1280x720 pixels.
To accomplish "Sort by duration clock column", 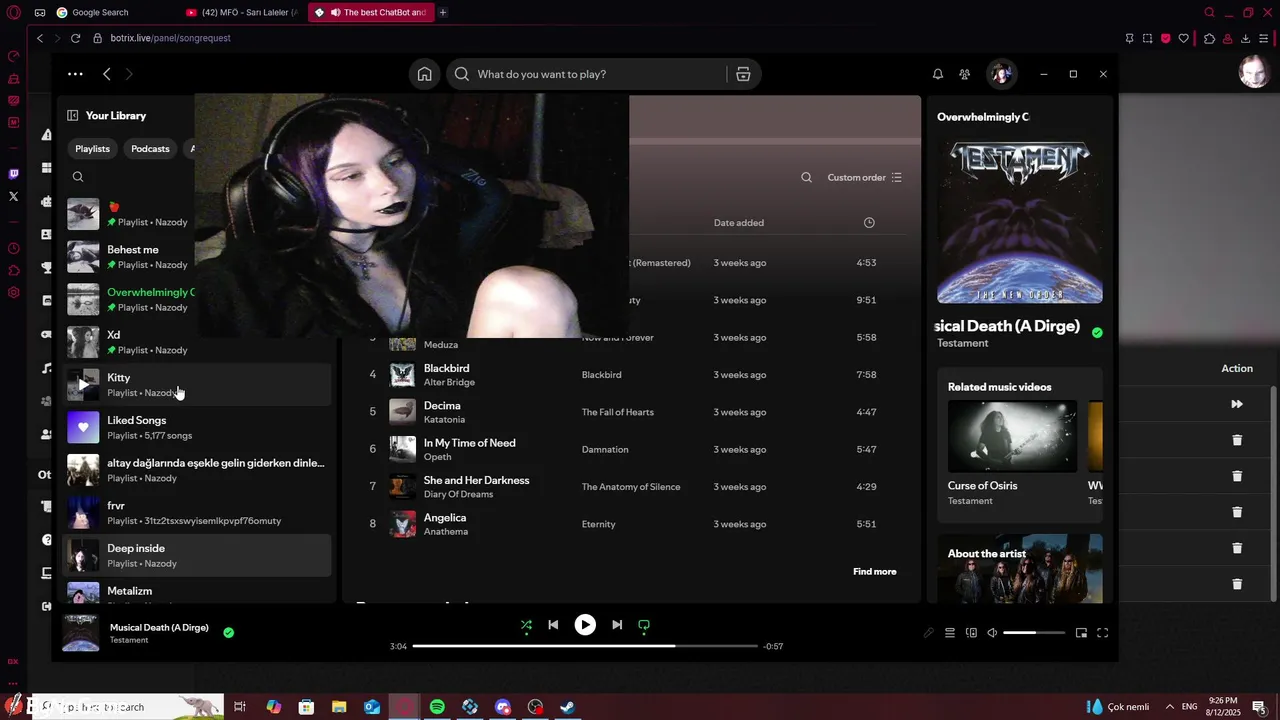I will click(869, 223).
